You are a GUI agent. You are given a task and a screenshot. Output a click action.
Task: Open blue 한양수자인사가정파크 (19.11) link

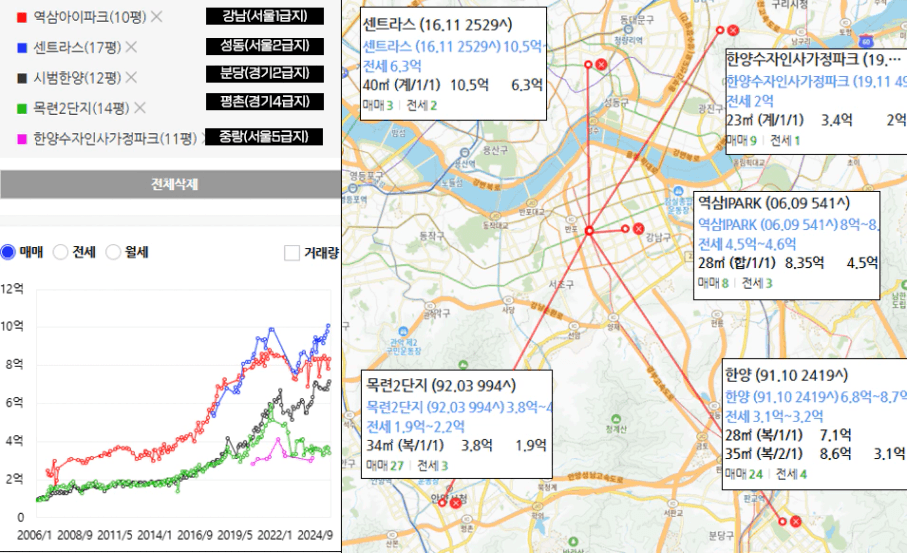(x=816, y=82)
